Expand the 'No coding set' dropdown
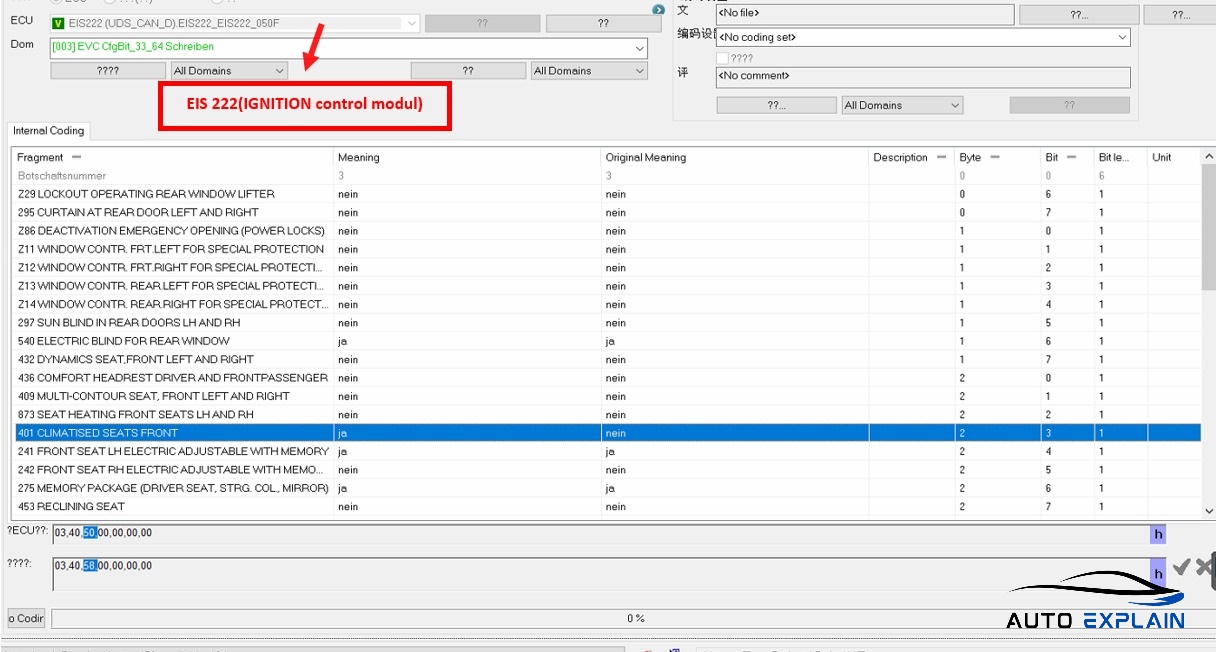The width and height of the screenshot is (1216, 652). tap(1122, 37)
